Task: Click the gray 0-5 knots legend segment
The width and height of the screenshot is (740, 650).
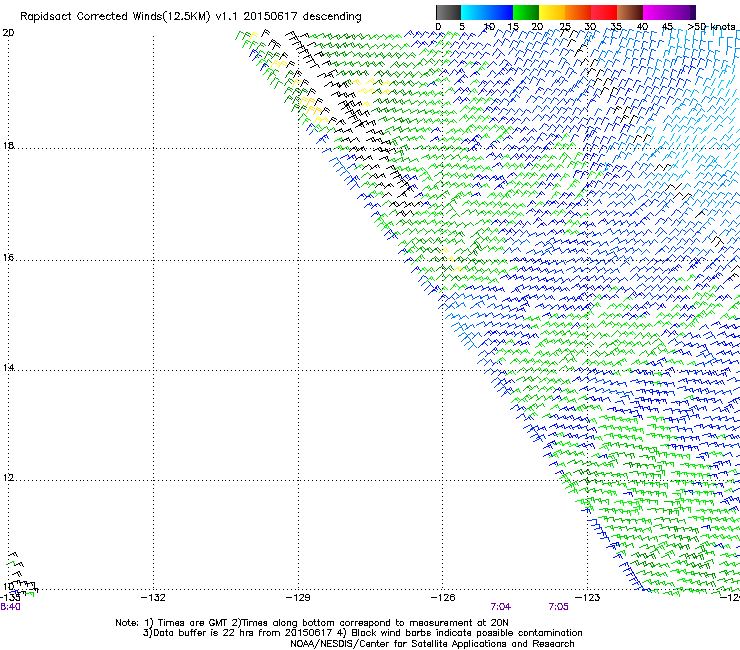Action: (x=448, y=12)
